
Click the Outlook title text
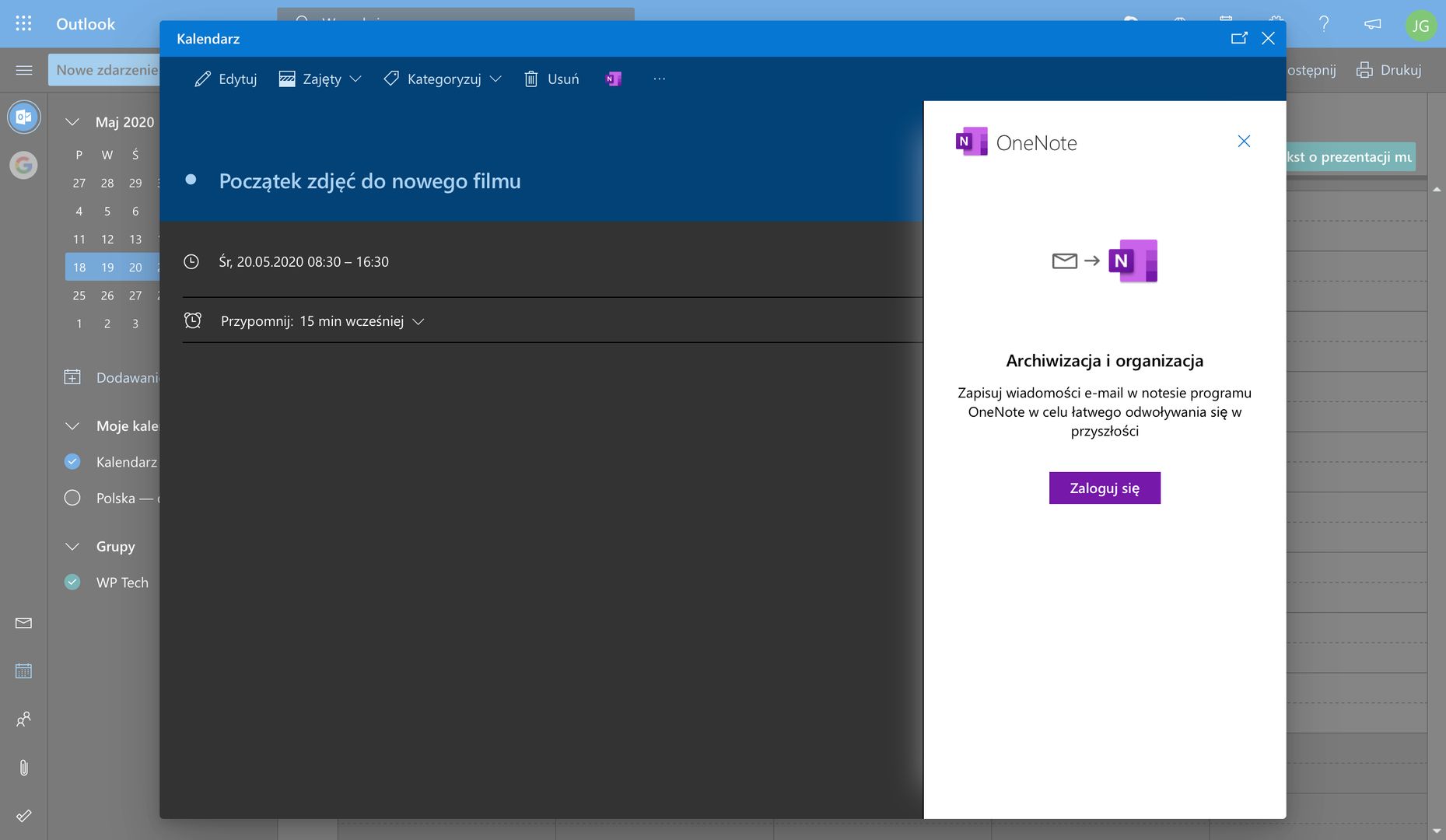(x=86, y=23)
